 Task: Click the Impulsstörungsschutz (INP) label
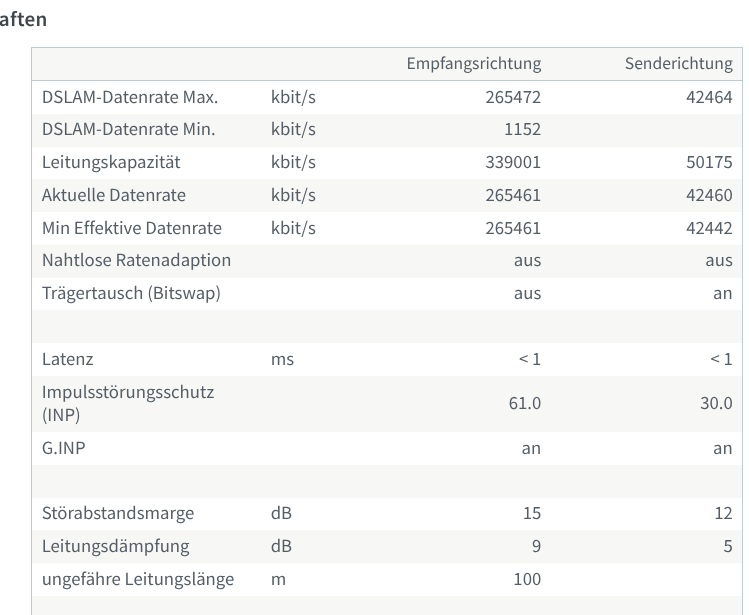pos(127,403)
